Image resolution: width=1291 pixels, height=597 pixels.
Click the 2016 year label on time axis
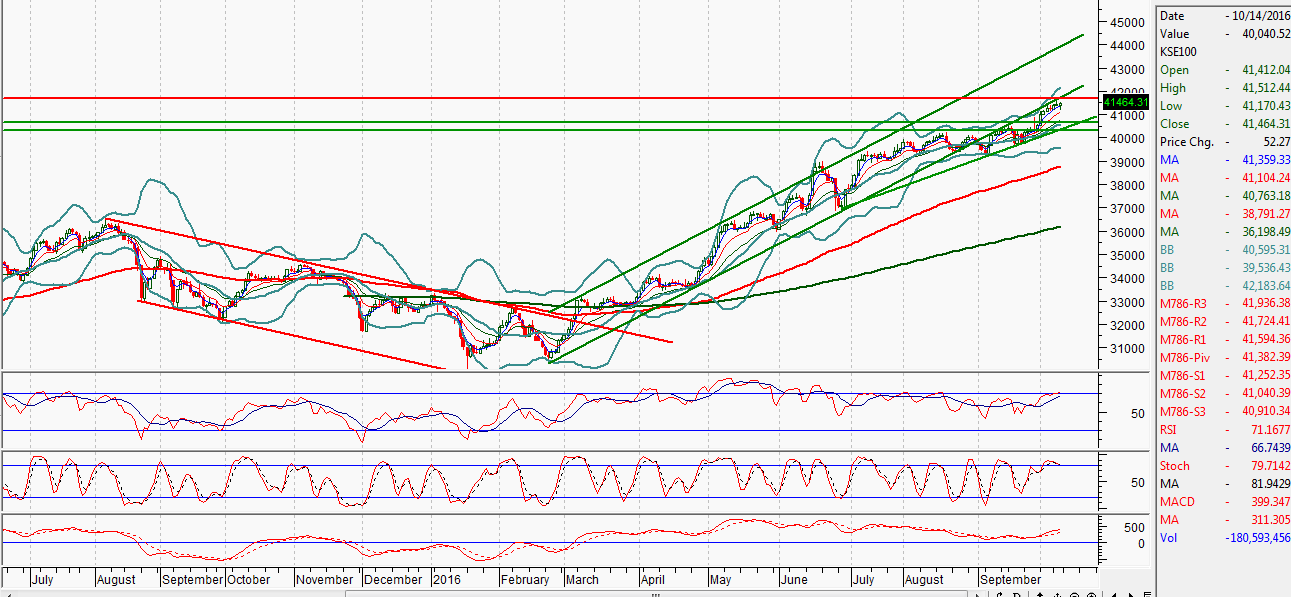tap(446, 579)
